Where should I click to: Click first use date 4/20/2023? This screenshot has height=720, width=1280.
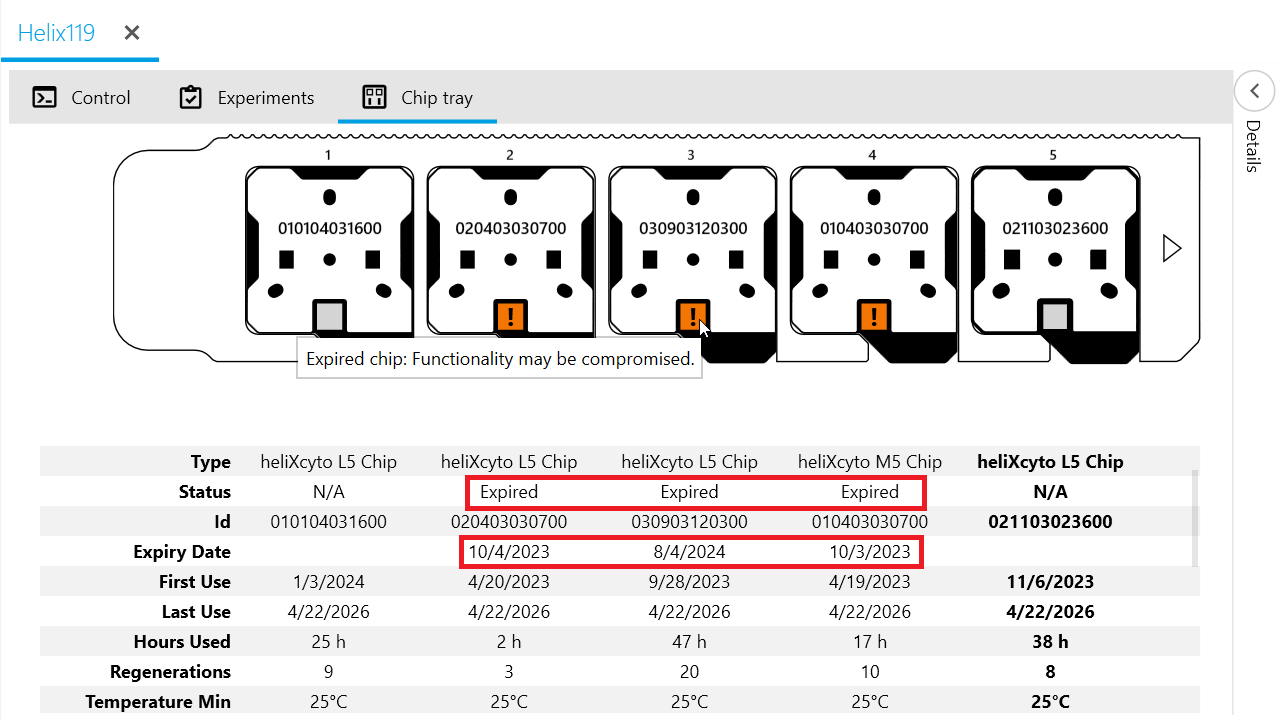[509, 582]
